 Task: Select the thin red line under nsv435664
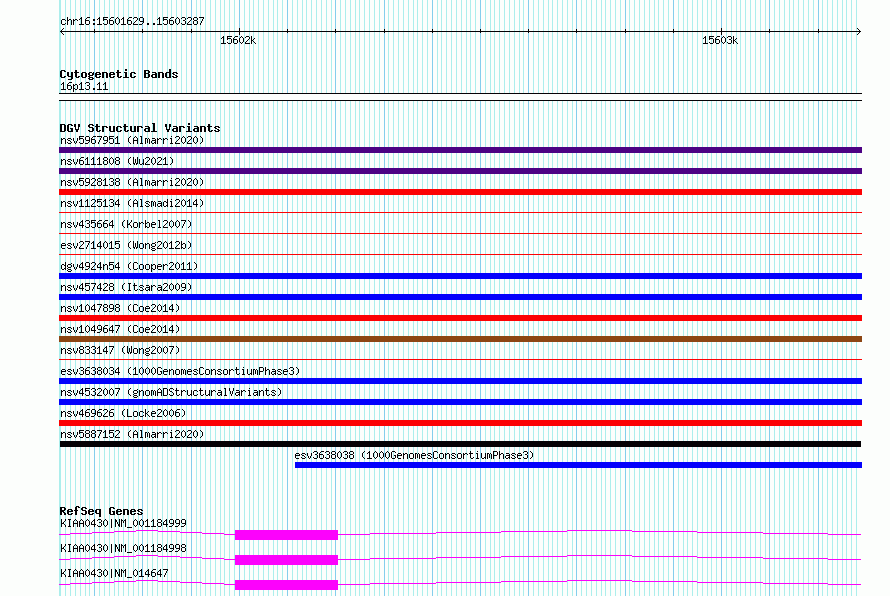(x=460, y=233)
